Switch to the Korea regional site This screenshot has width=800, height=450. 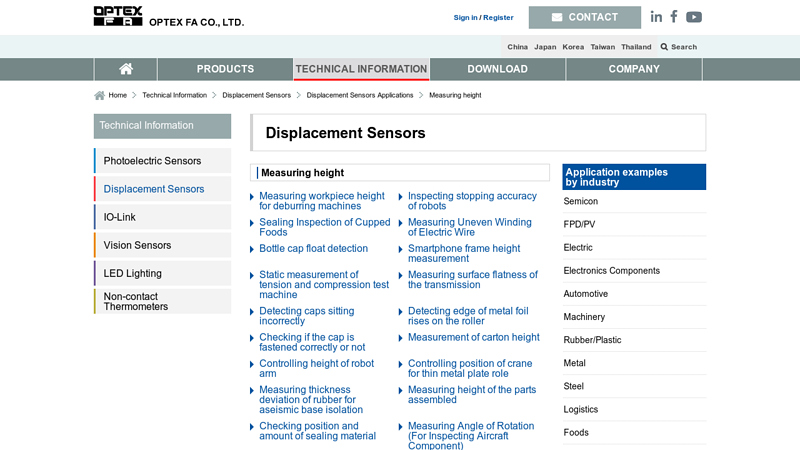(573, 47)
